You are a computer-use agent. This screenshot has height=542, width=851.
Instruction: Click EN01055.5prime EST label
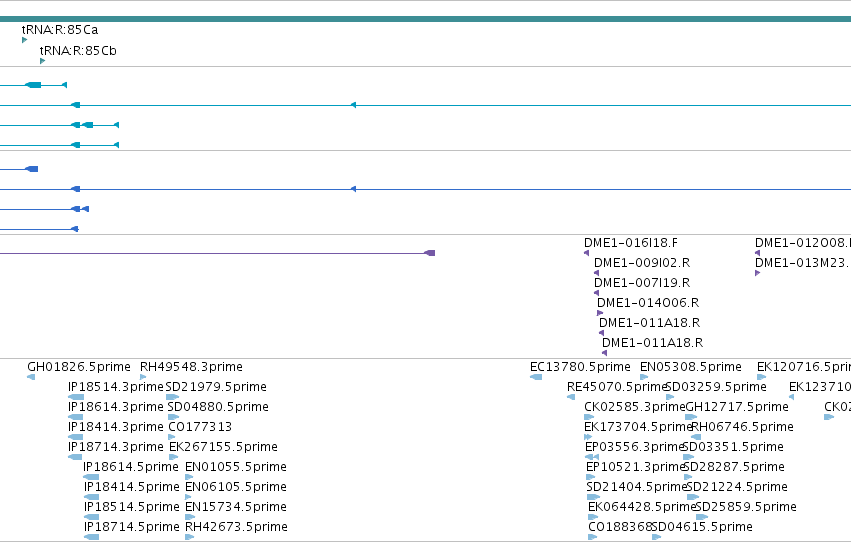tap(236, 467)
